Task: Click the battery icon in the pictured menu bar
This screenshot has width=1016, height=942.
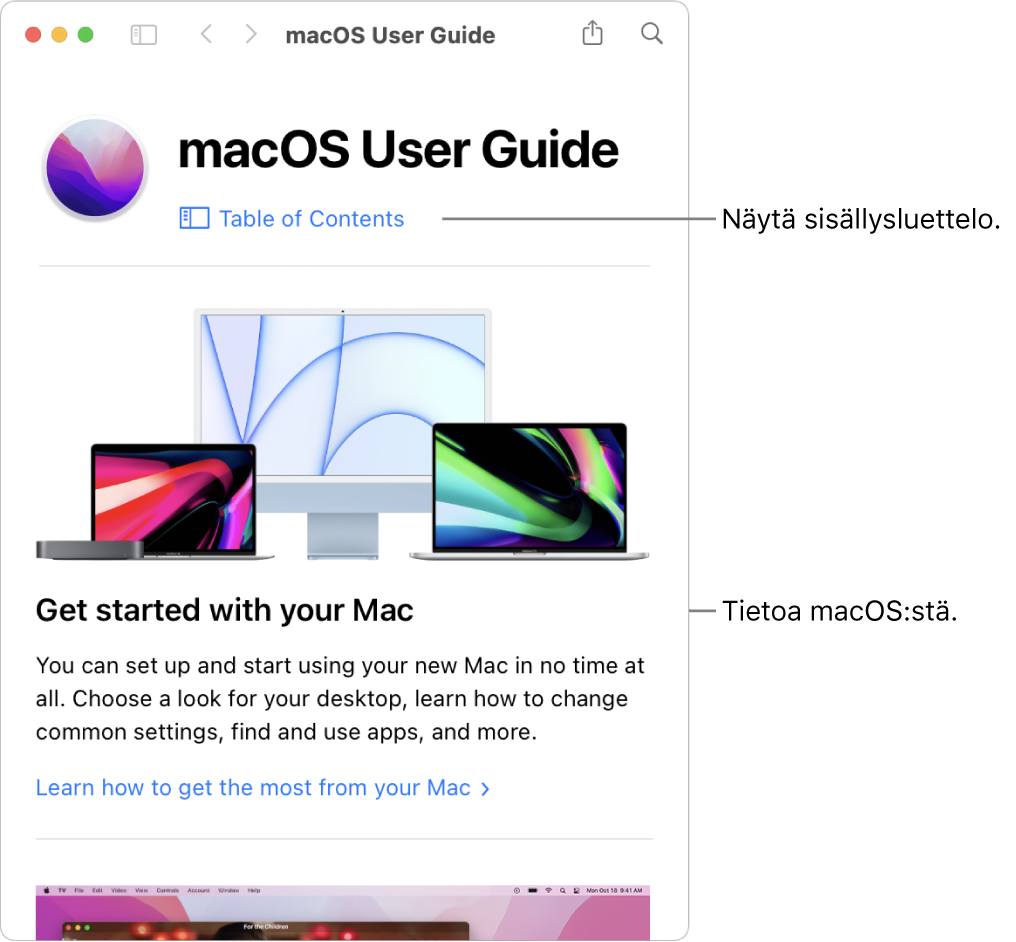Action: tap(533, 887)
